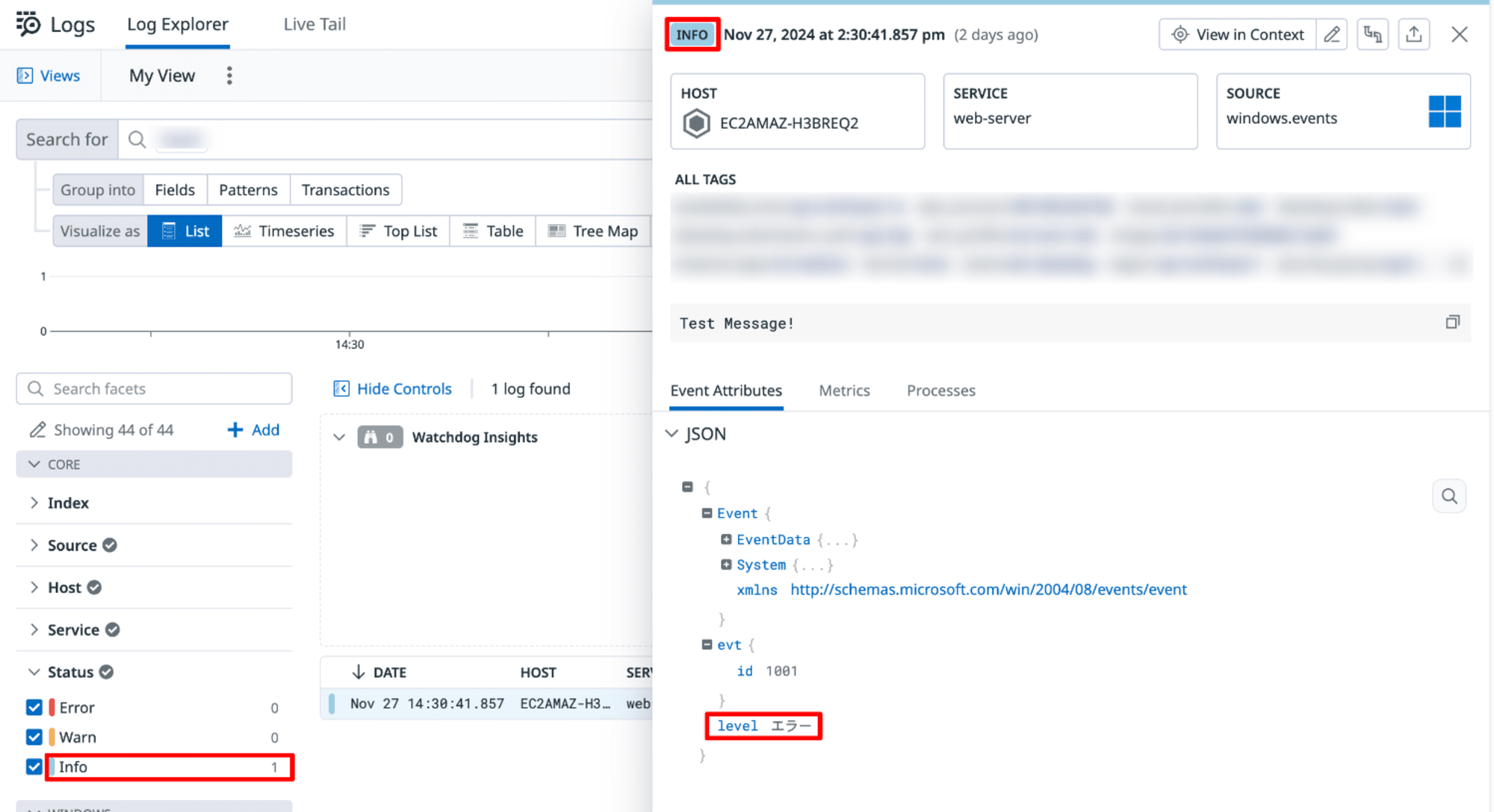Image resolution: width=1494 pixels, height=812 pixels.
Task: Open the schemas.microsoft.com xmlns link
Action: (x=988, y=589)
